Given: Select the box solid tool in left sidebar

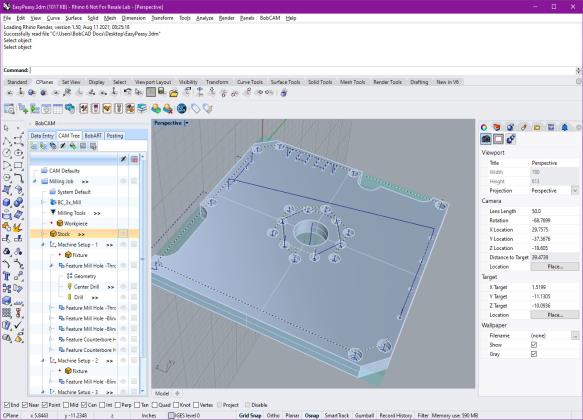Looking at the screenshot, I should coord(7,203).
